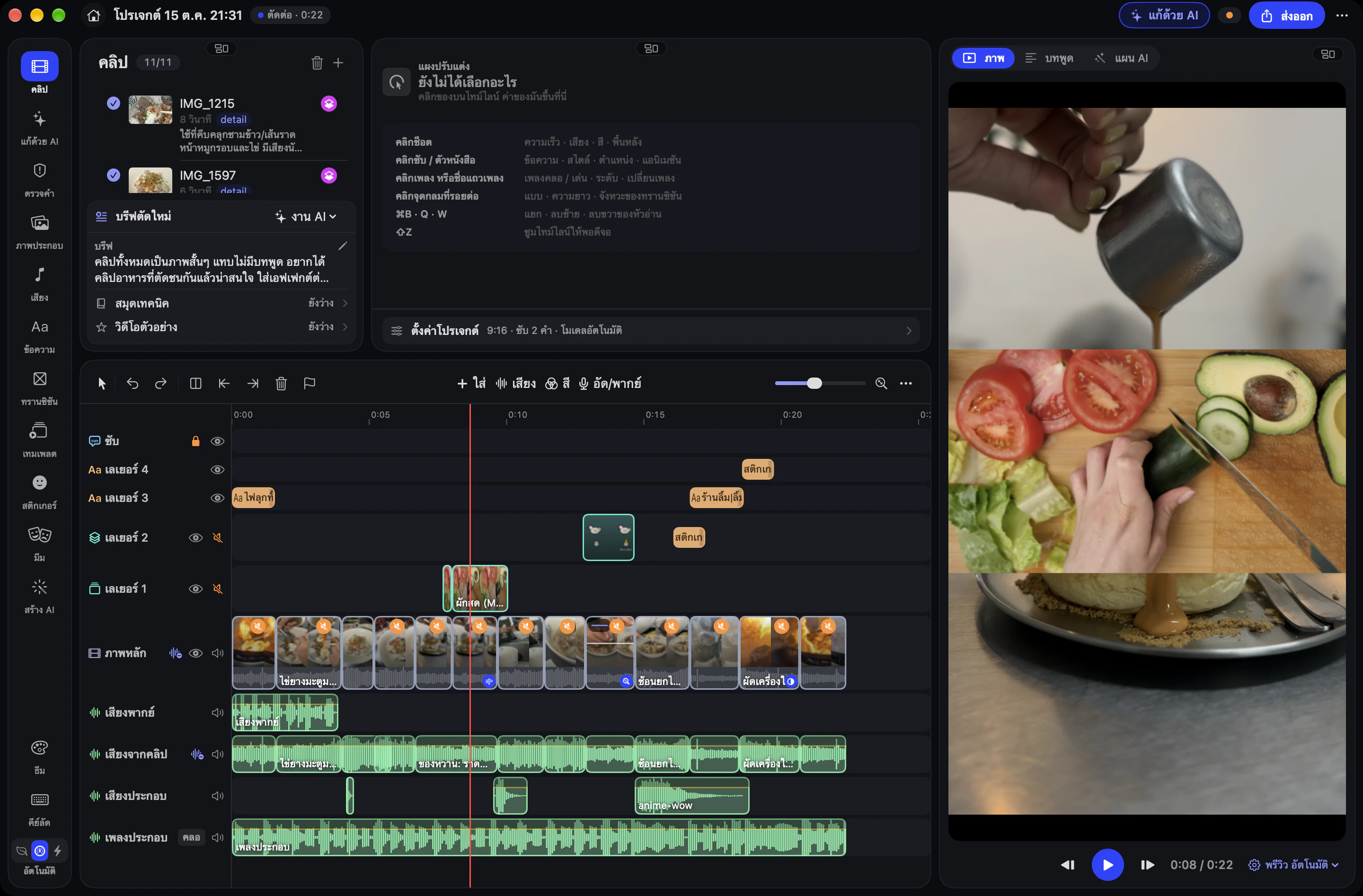1363x896 pixels.
Task: Open the สร้าง AI sidebar tool
Action: click(x=39, y=596)
